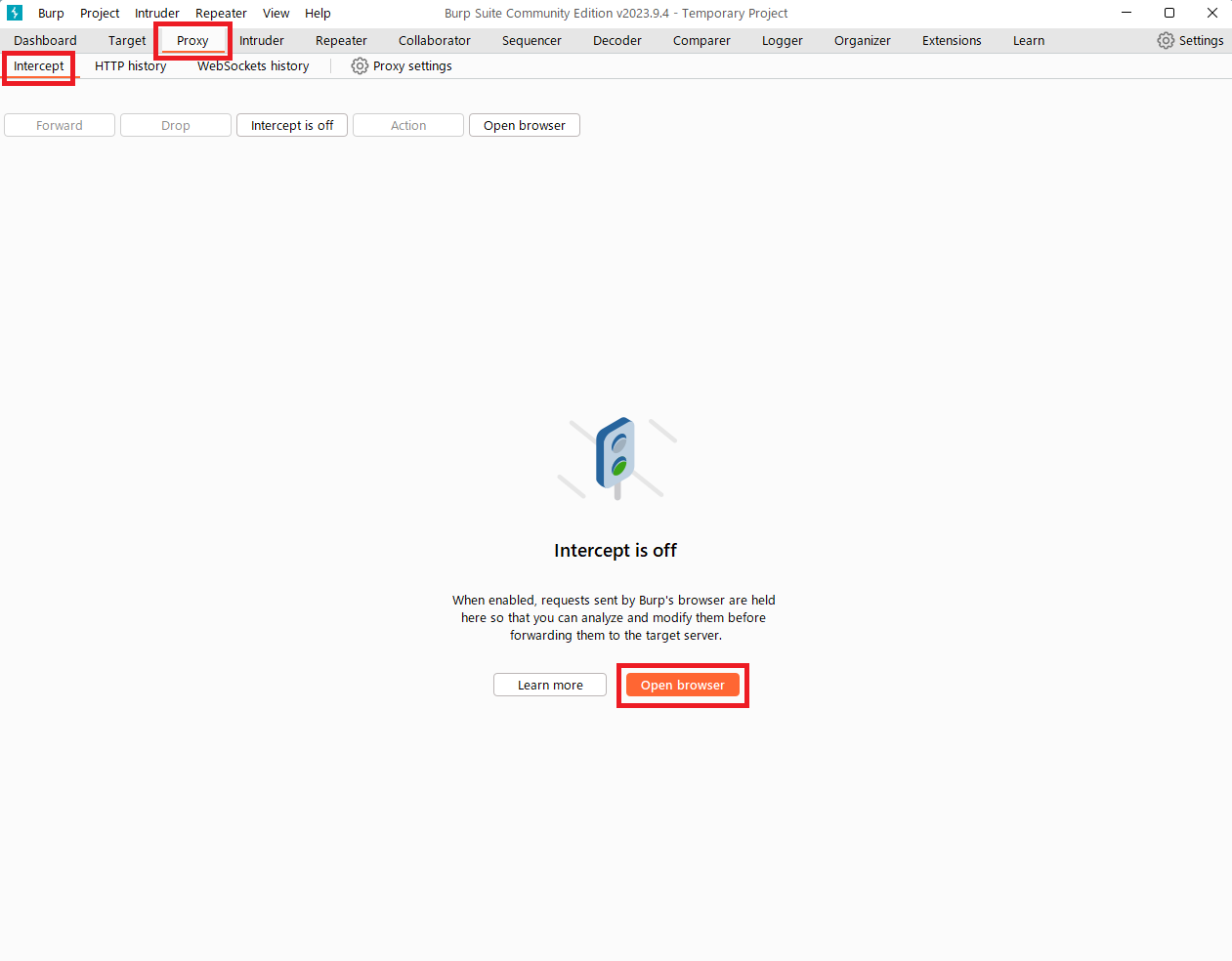1232x961 pixels.
Task: Toggle the 'Intercept is off' button
Action: click(291, 125)
